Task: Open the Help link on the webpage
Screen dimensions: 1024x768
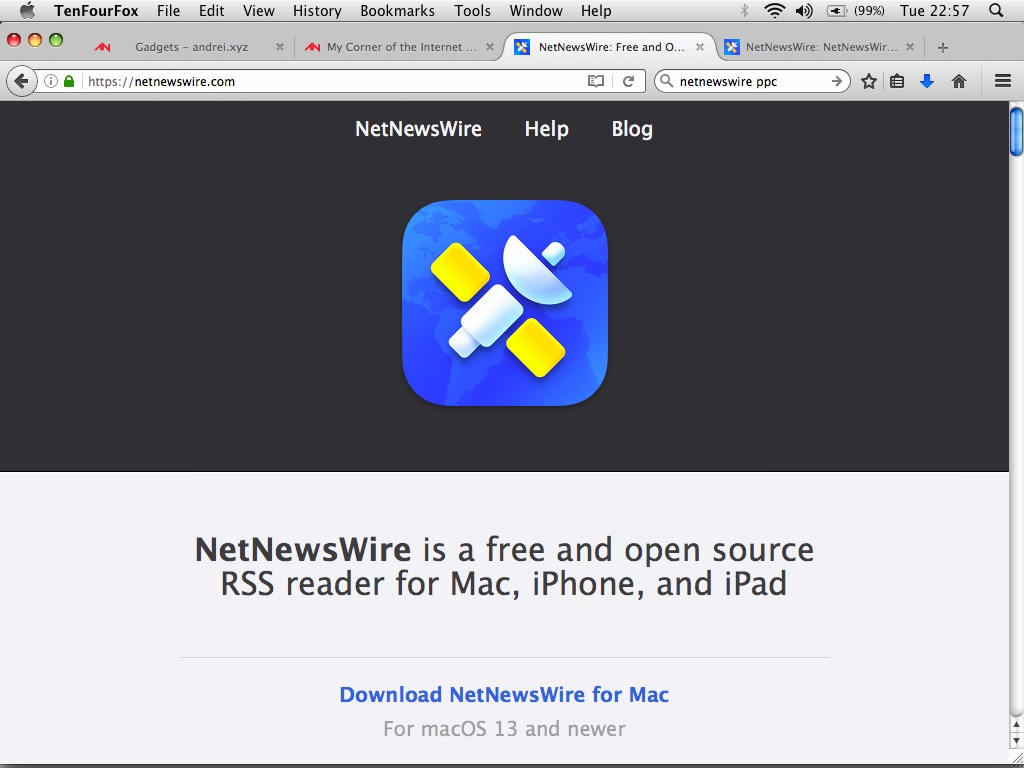Action: tap(547, 129)
